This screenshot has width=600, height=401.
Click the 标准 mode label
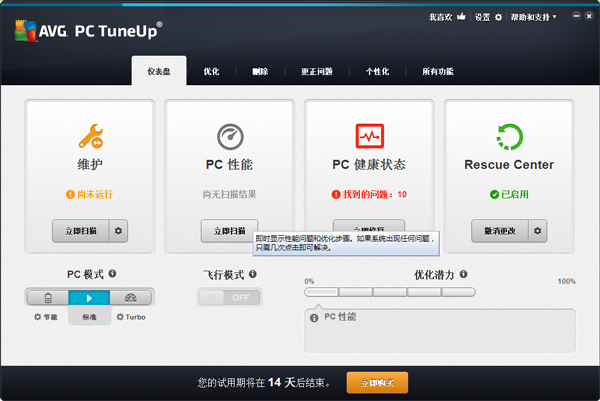pos(90,317)
